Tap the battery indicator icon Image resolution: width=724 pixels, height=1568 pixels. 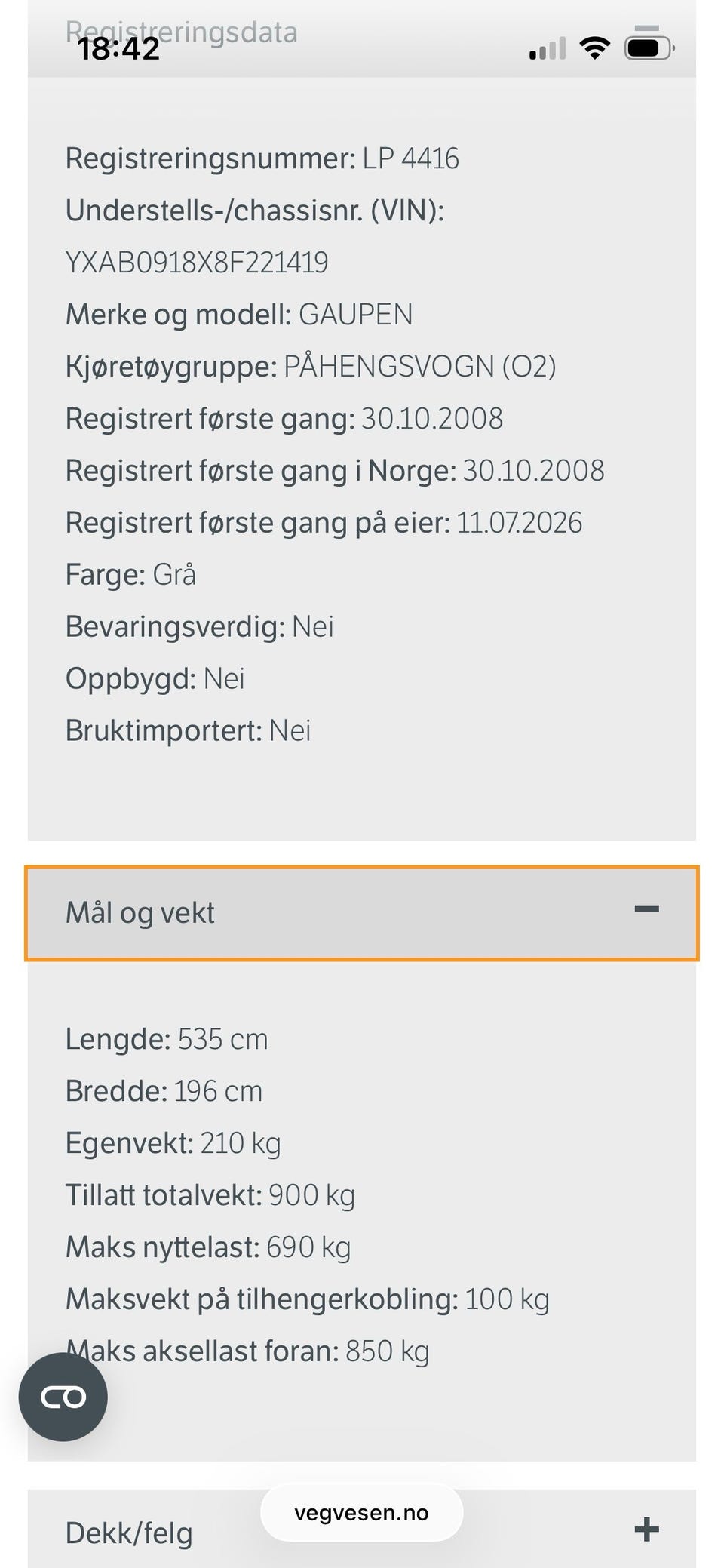(649, 48)
